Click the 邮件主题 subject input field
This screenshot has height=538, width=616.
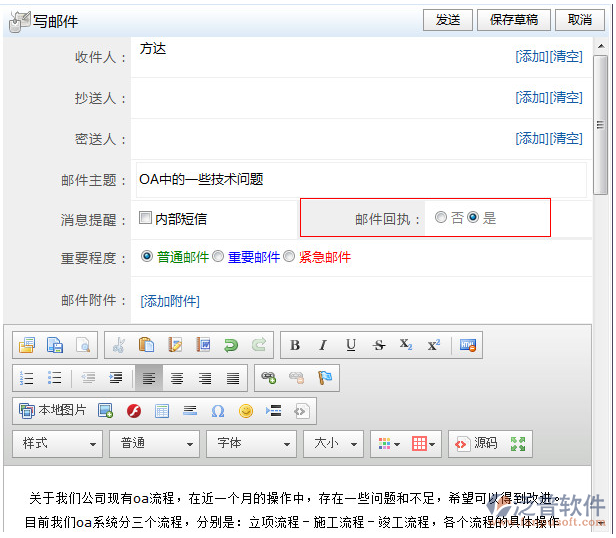tap(360, 180)
